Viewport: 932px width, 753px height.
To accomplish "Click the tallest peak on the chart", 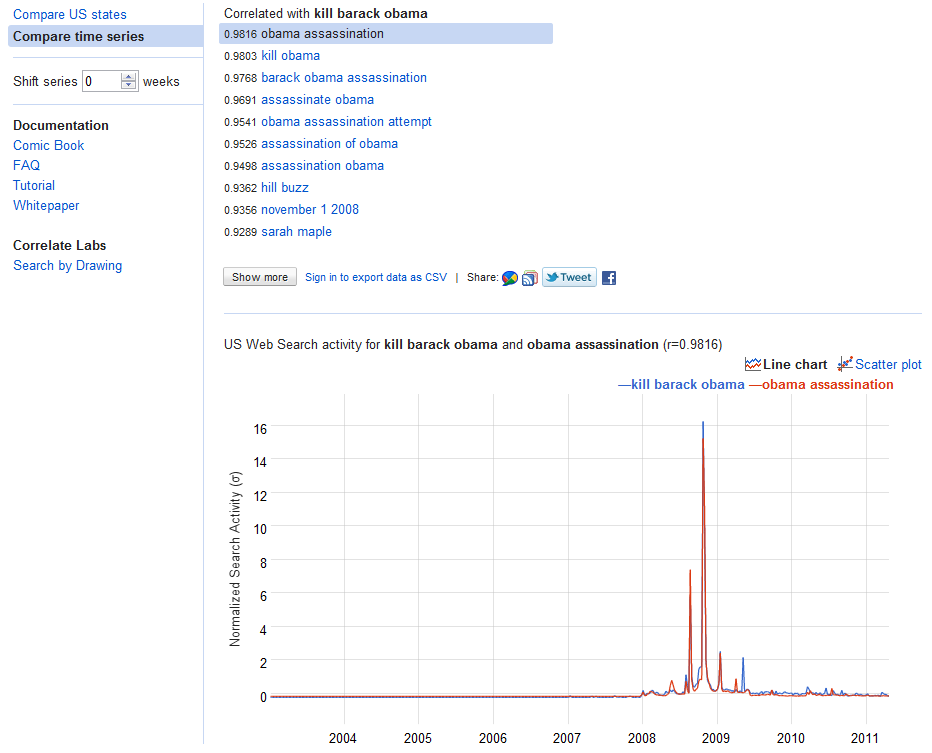I will 703,424.
